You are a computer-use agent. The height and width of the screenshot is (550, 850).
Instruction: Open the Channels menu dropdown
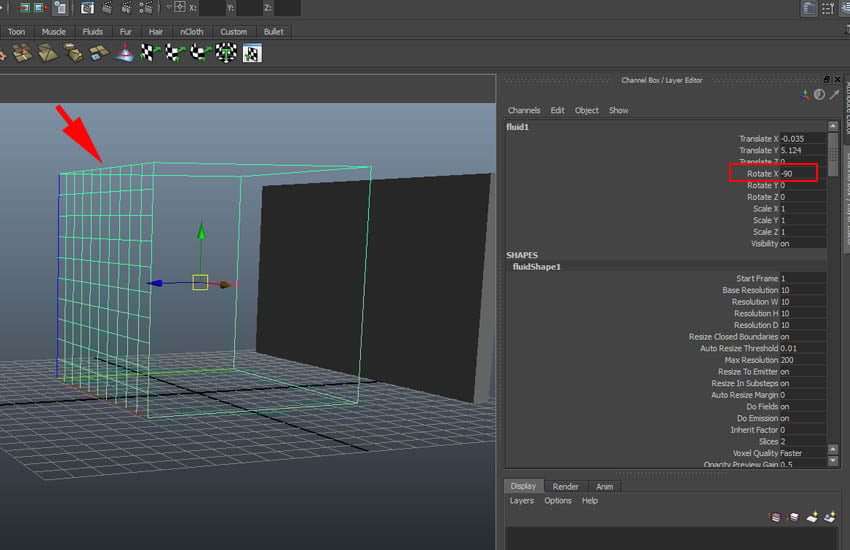point(524,110)
